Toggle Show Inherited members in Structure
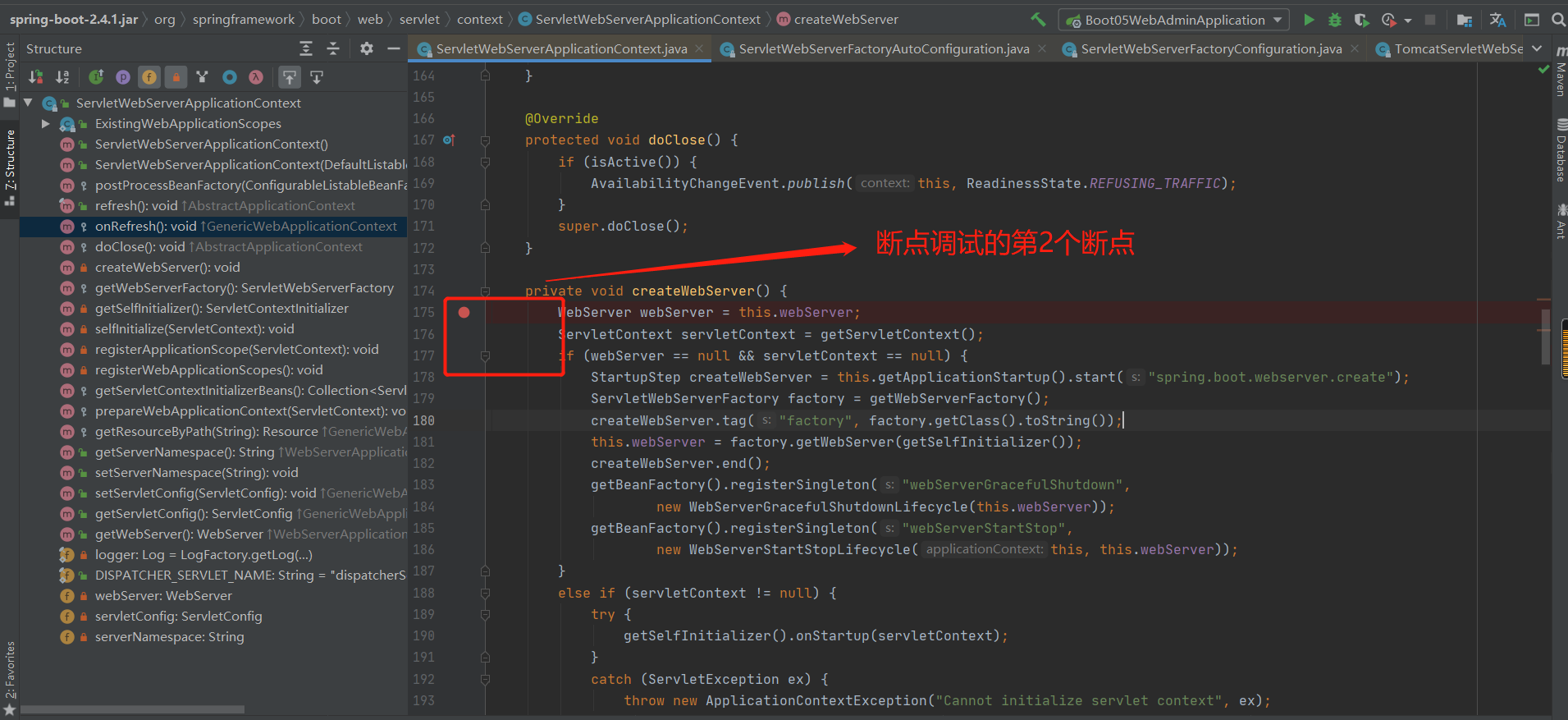 coord(96,77)
